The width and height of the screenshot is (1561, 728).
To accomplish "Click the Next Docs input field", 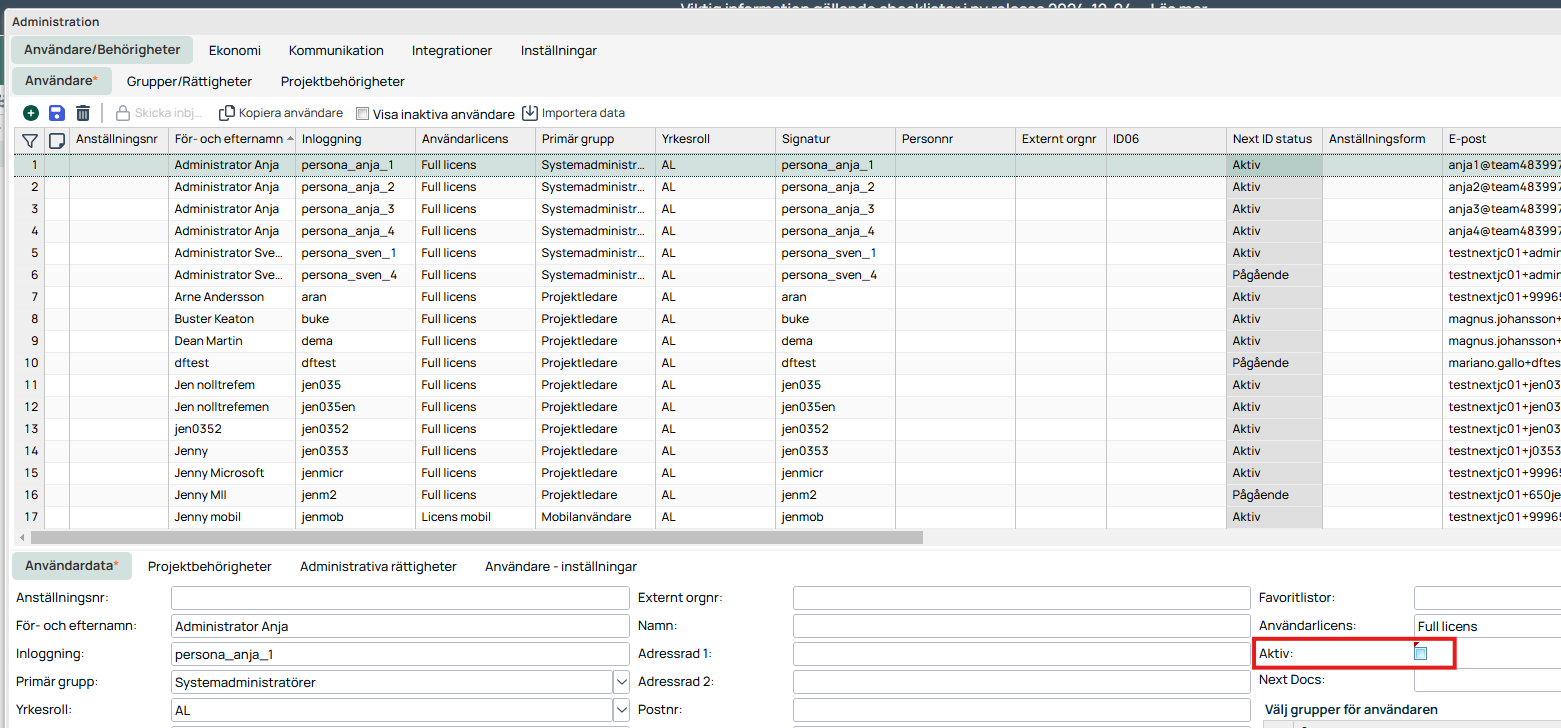I will pos(1487,680).
